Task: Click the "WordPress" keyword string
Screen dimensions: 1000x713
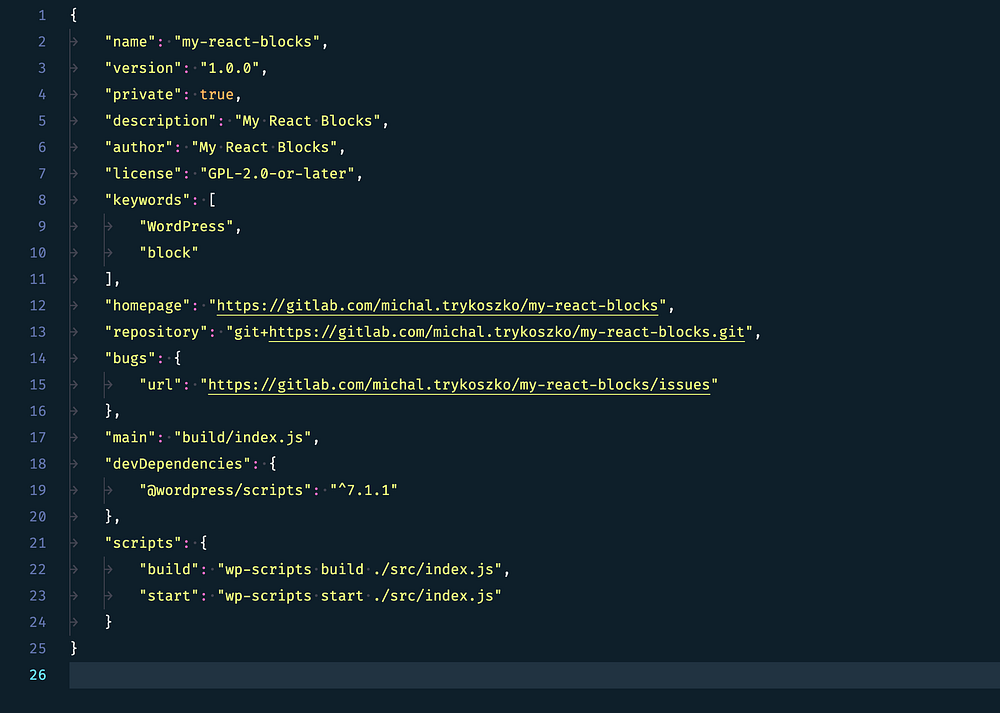Action: tap(186, 226)
